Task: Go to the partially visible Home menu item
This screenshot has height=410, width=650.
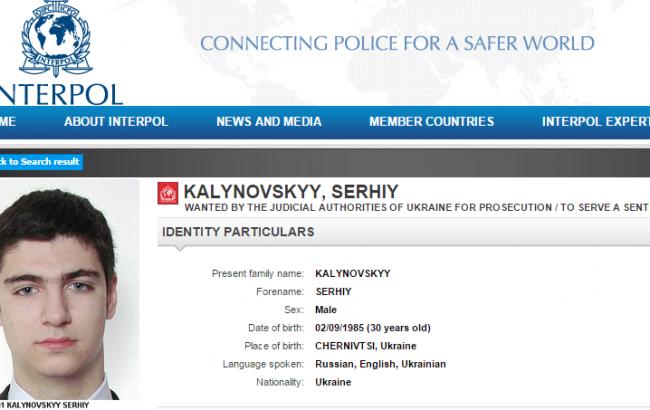Action: coord(8,122)
